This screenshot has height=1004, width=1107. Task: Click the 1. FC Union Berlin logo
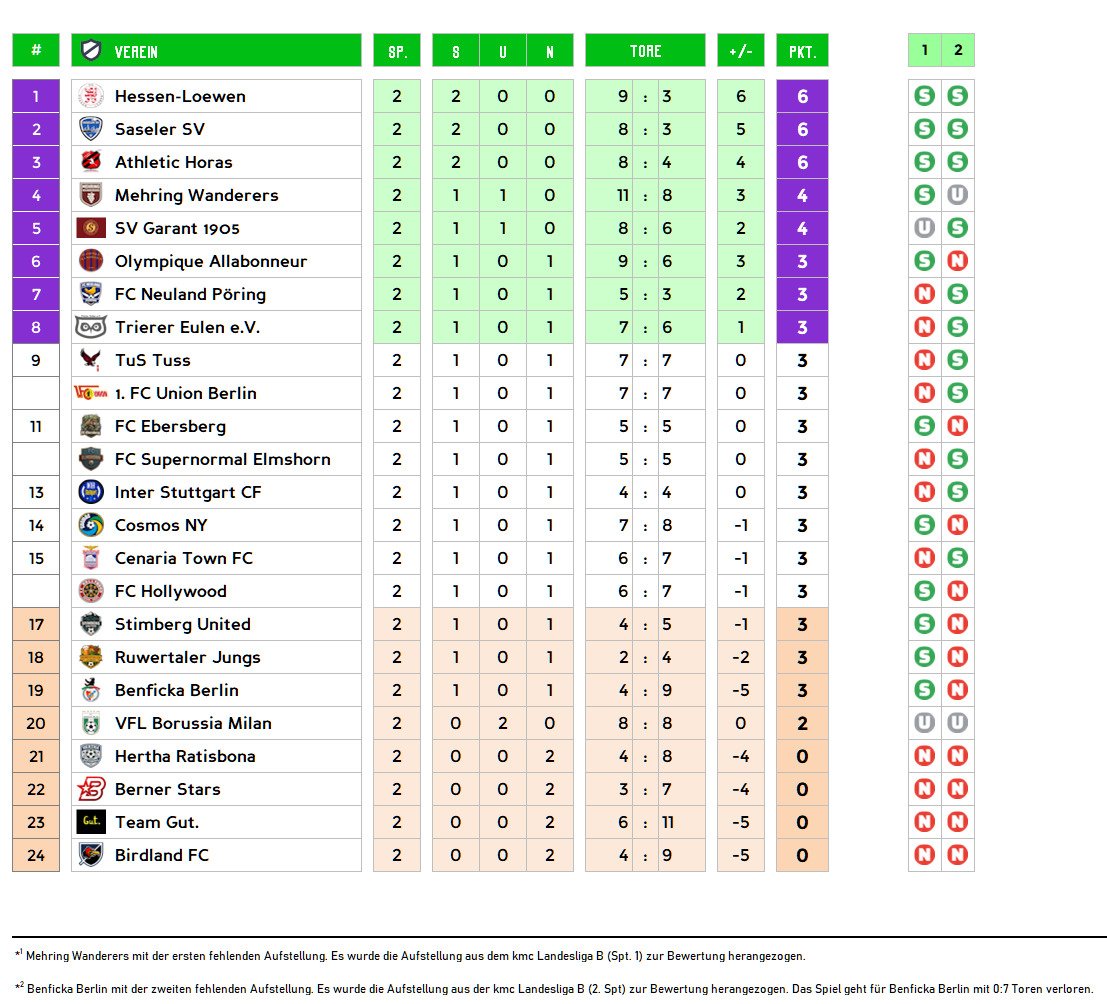pyautogui.click(x=91, y=393)
